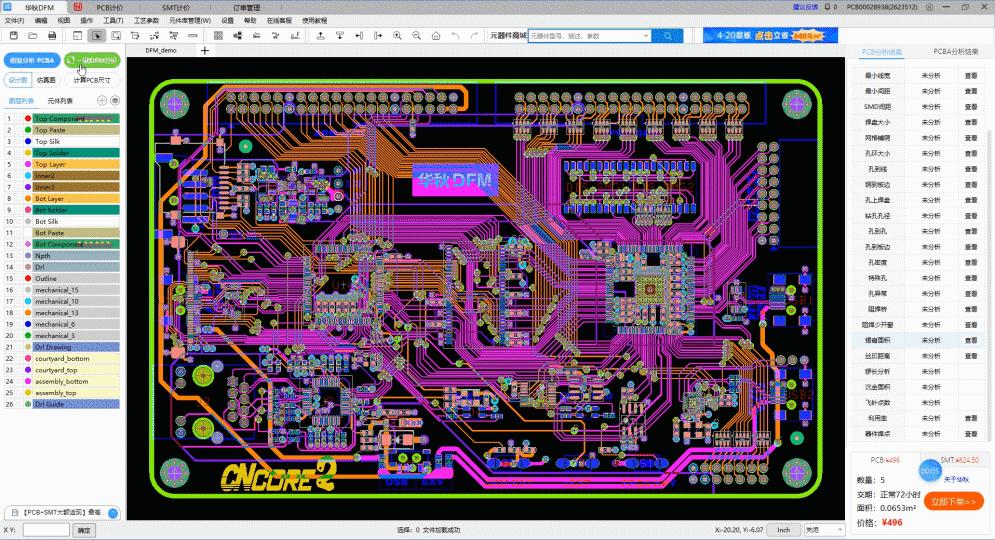Click the X Y coordinate input field
The height and width of the screenshot is (540, 995).
tap(46, 530)
